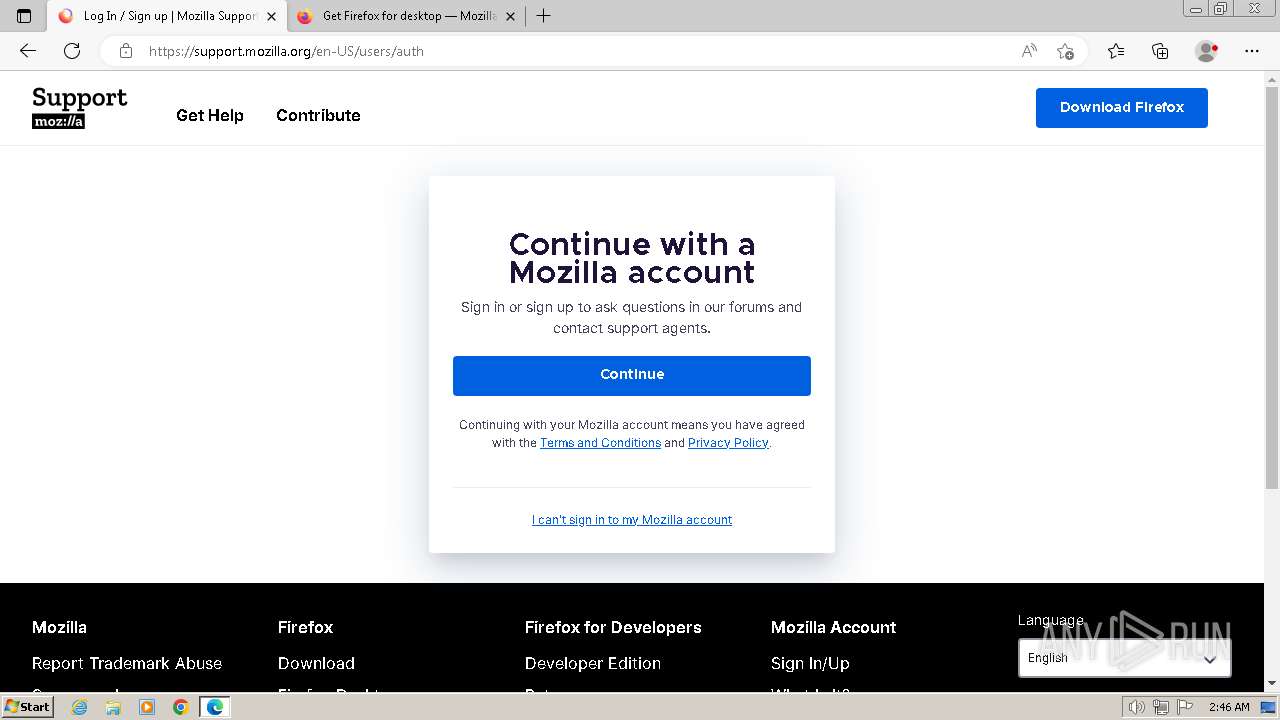Open the Collections icon
Image resolution: width=1280 pixels, height=720 pixels.
pyautogui.click(x=1160, y=51)
